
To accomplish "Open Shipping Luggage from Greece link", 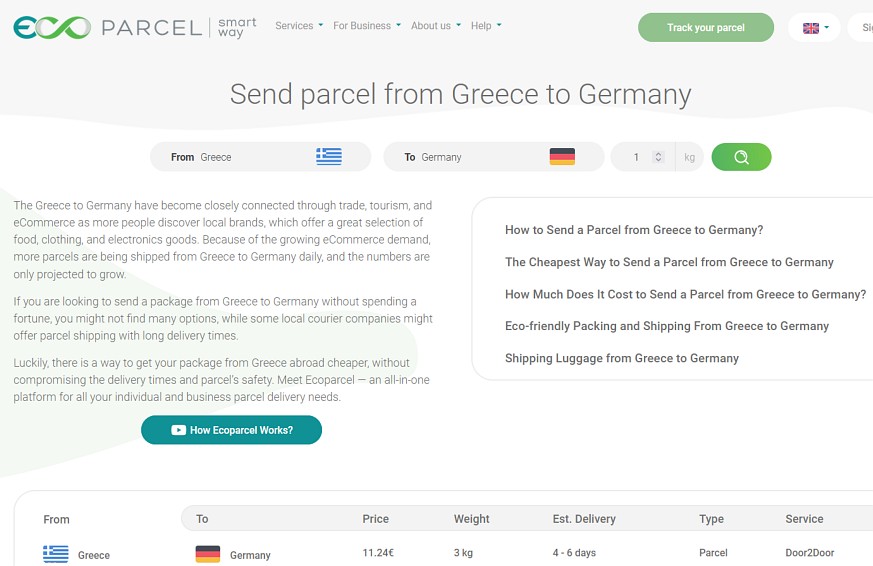I will (622, 358).
